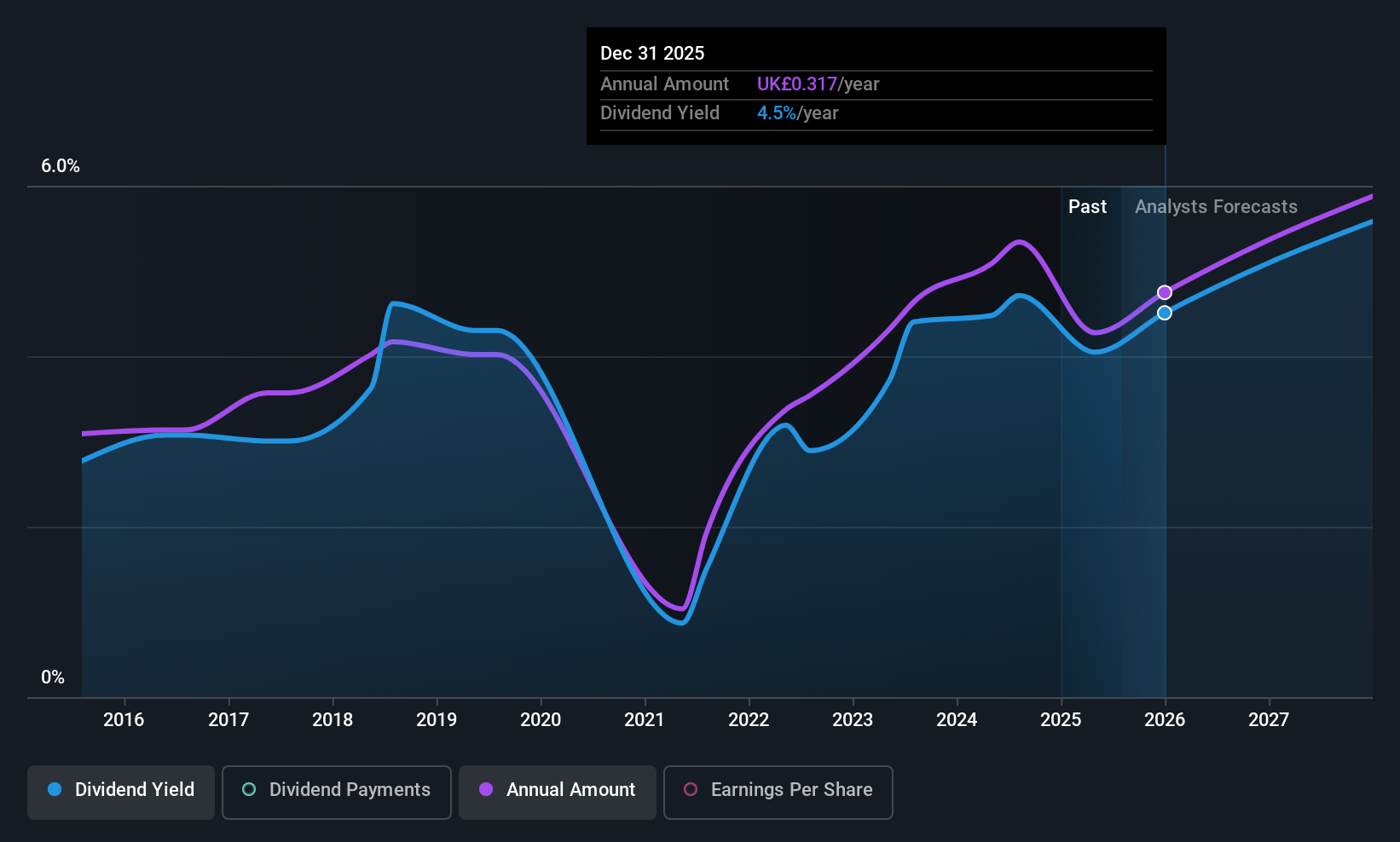Select the blue data point marker on chart
Screen dimensions: 1400x842
(1165, 313)
